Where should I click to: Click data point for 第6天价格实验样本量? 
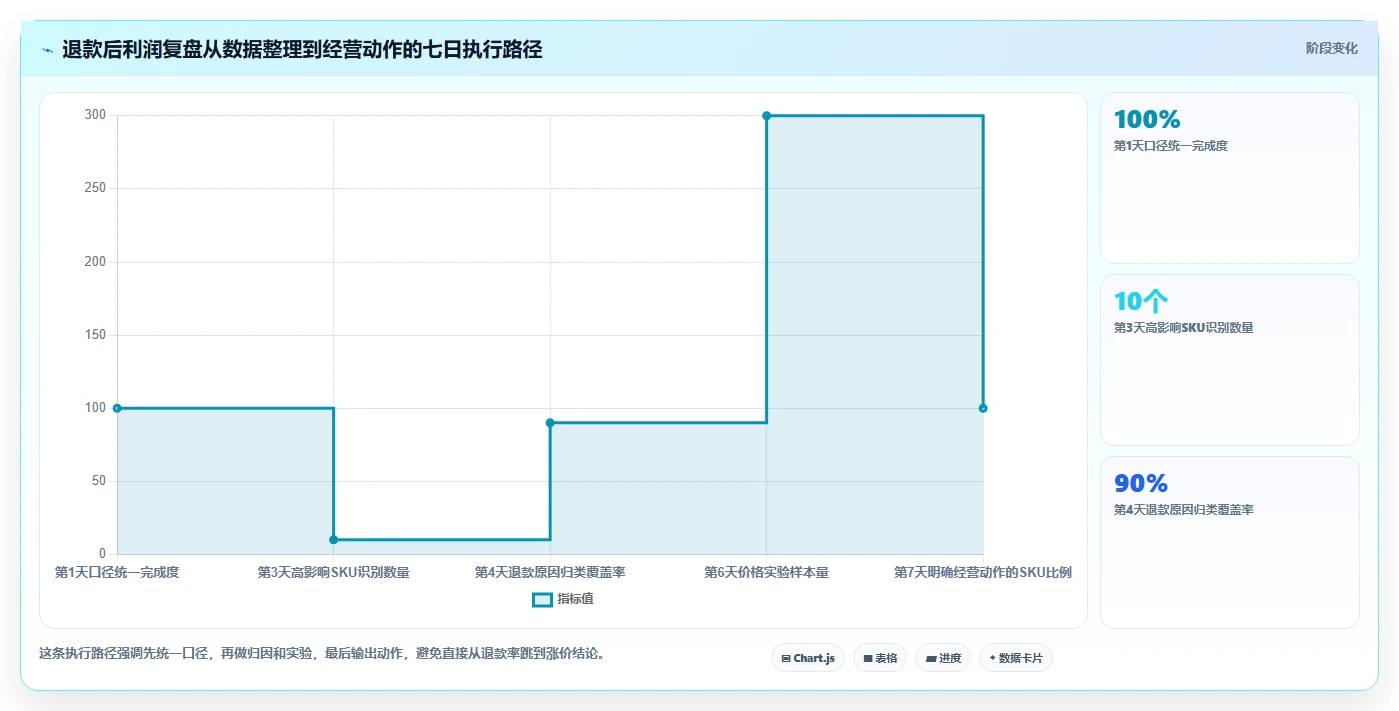tap(767, 116)
